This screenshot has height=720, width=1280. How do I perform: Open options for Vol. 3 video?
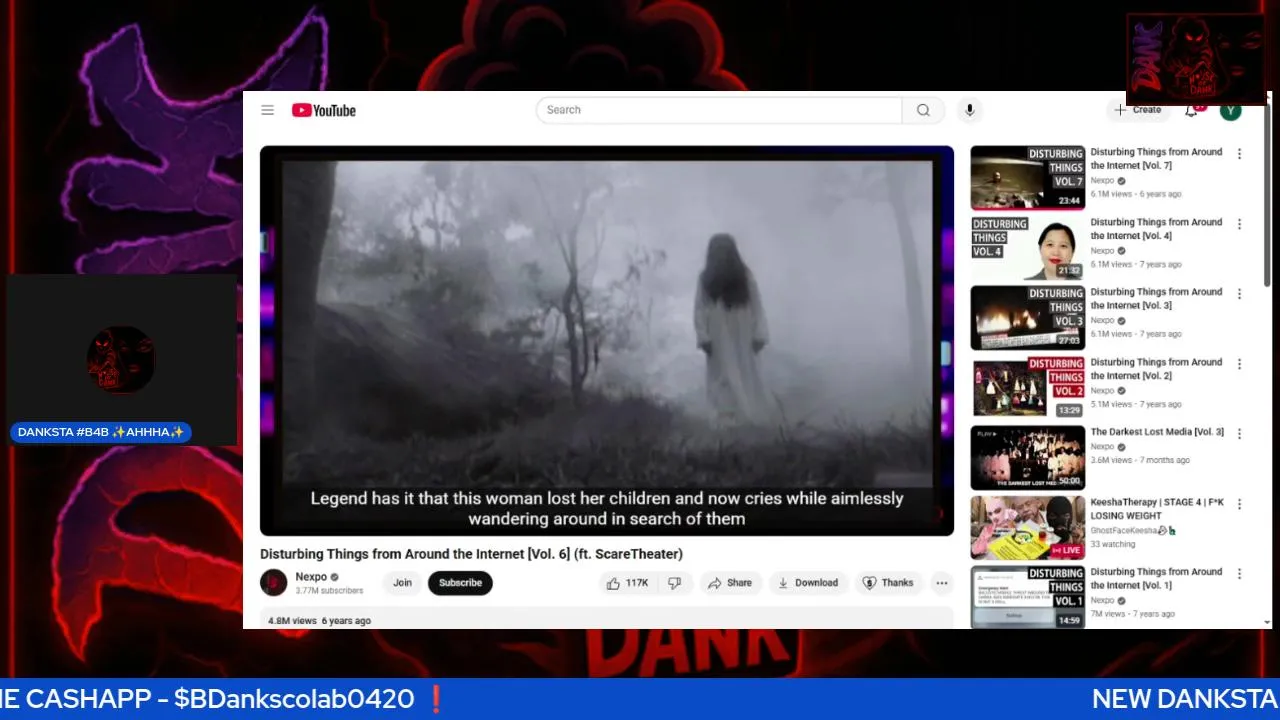[x=1239, y=294]
